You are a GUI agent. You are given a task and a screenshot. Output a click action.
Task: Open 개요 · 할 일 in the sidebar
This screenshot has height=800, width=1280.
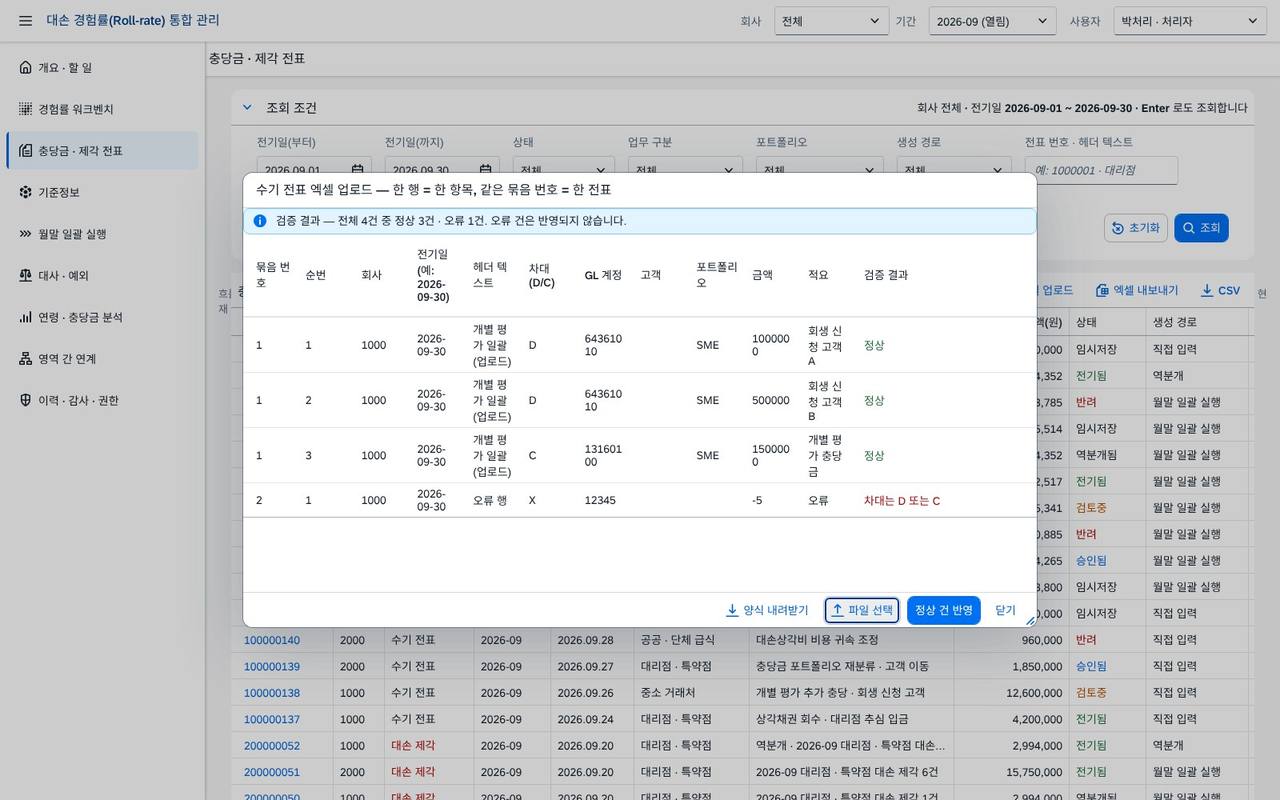102,68
